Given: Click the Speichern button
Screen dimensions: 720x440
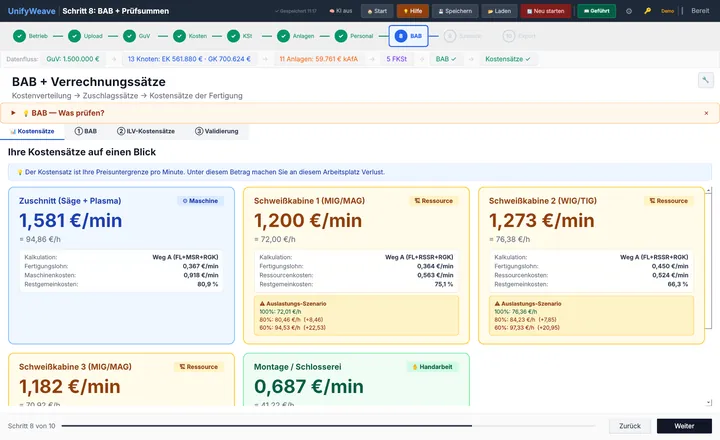Looking at the screenshot, I should click(455, 11).
